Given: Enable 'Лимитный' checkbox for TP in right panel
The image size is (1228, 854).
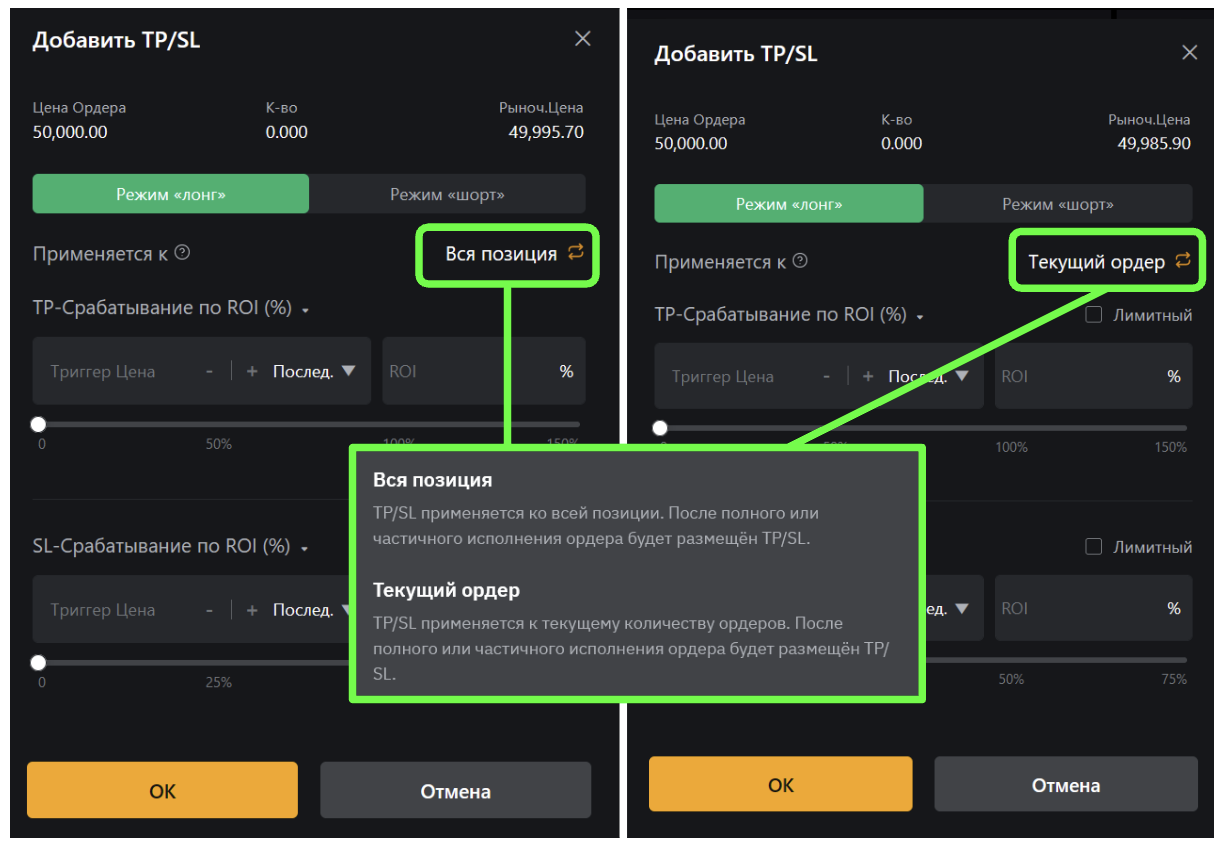Looking at the screenshot, I should pyautogui.click(x=1094, y=315).
